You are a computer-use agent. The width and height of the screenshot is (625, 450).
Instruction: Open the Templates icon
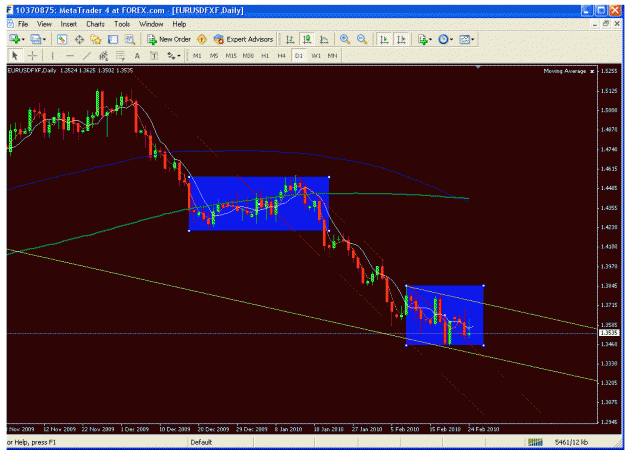coord(464,39)
